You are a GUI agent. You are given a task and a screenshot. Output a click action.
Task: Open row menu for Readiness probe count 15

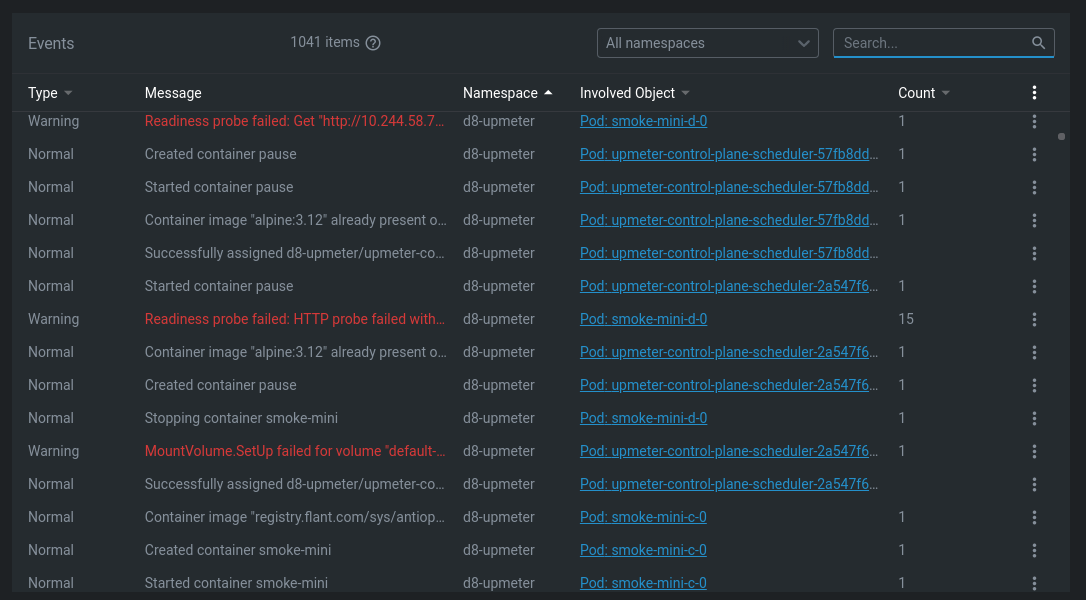1034,319
